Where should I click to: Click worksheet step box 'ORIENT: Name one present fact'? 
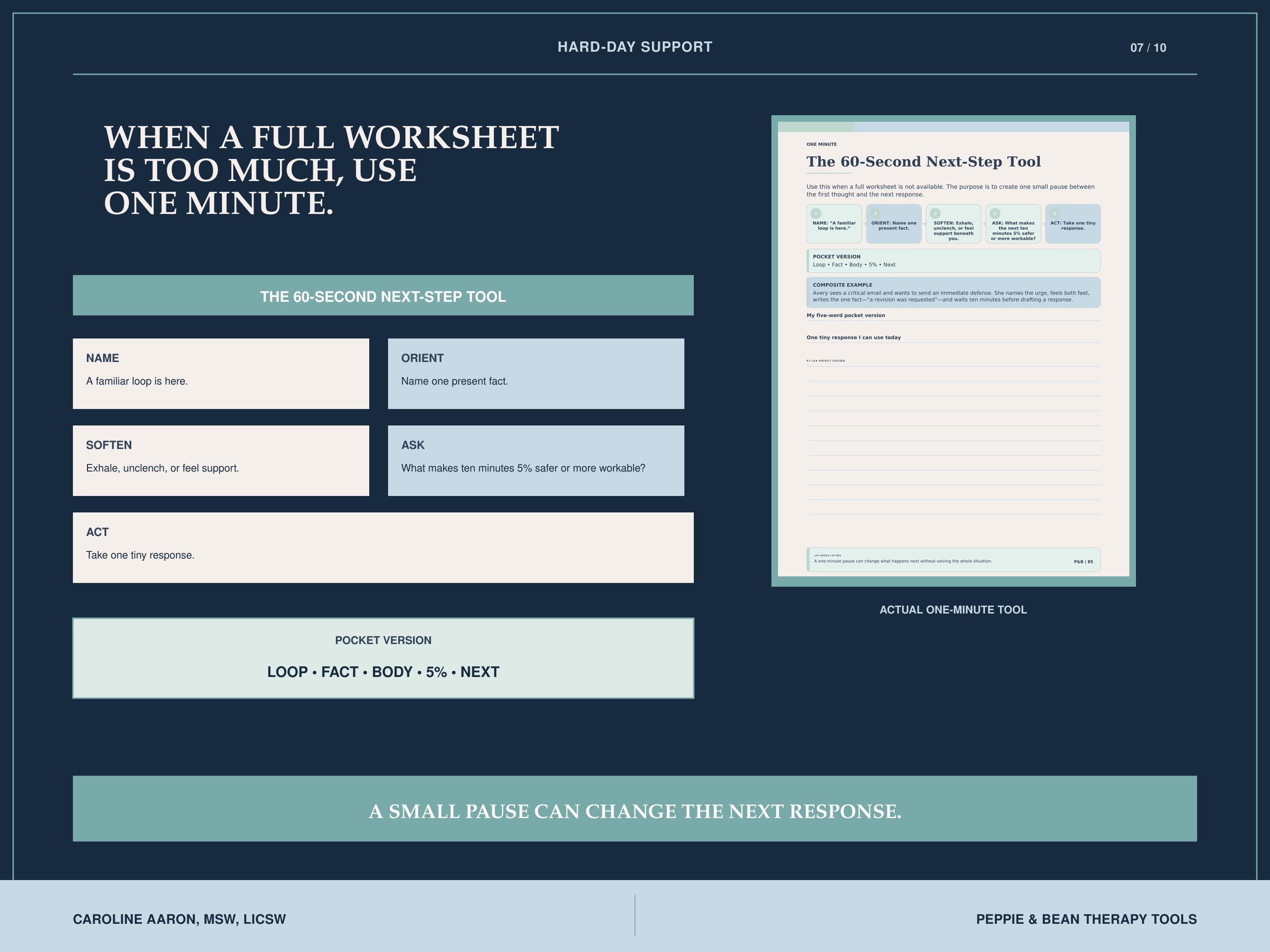click(893, 224)
